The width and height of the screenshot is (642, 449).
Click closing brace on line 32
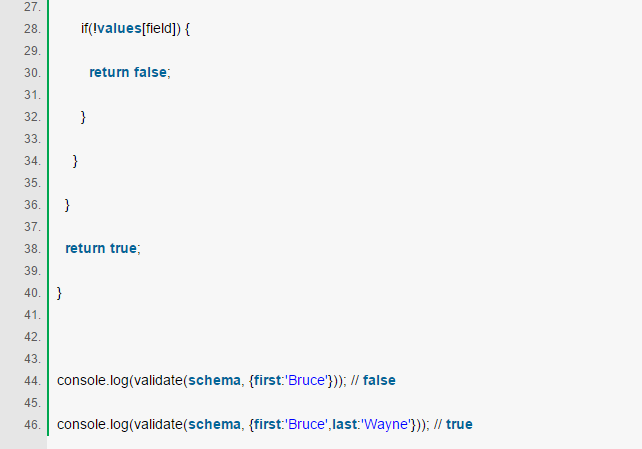pos(84,117)
